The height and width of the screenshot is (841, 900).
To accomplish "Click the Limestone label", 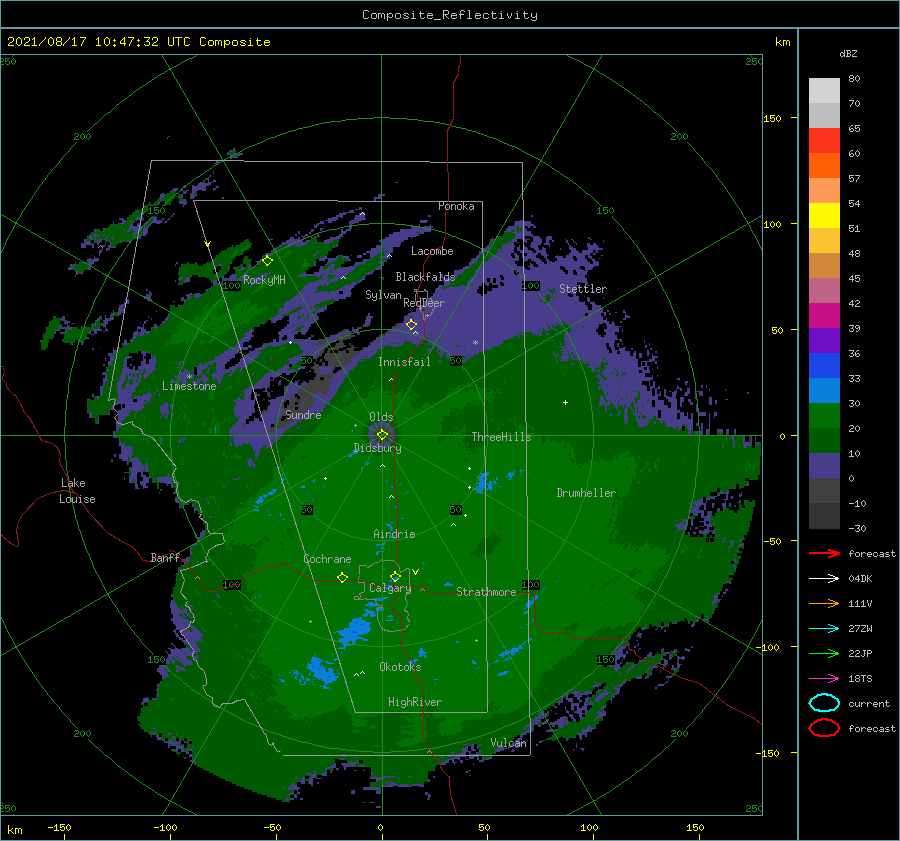I will point(189,386).
